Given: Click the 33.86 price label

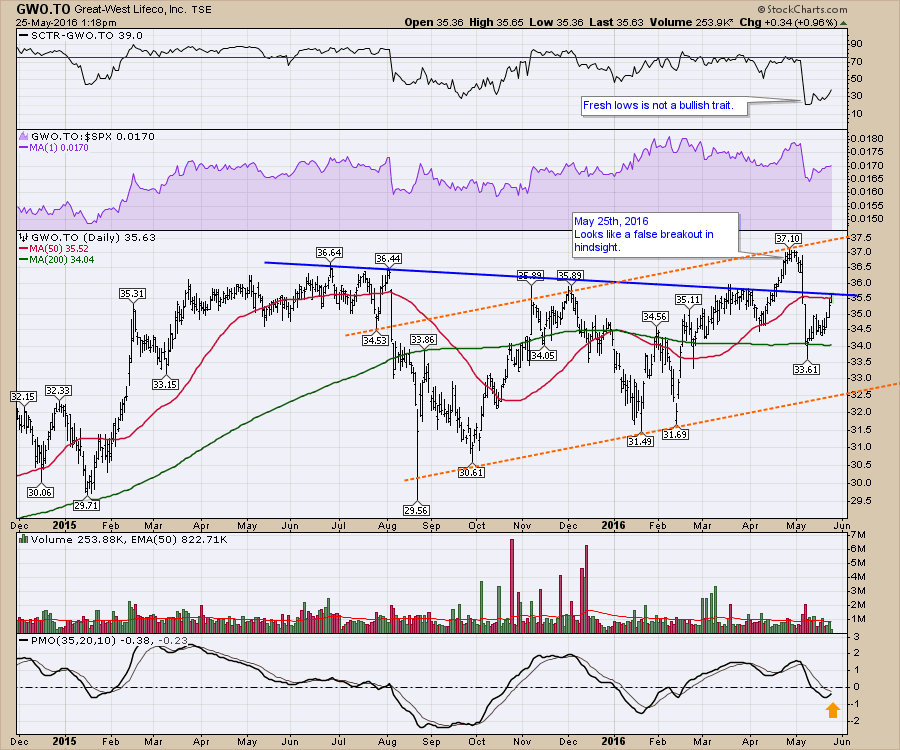Looking at the screenshot, I should coord(423,340).
